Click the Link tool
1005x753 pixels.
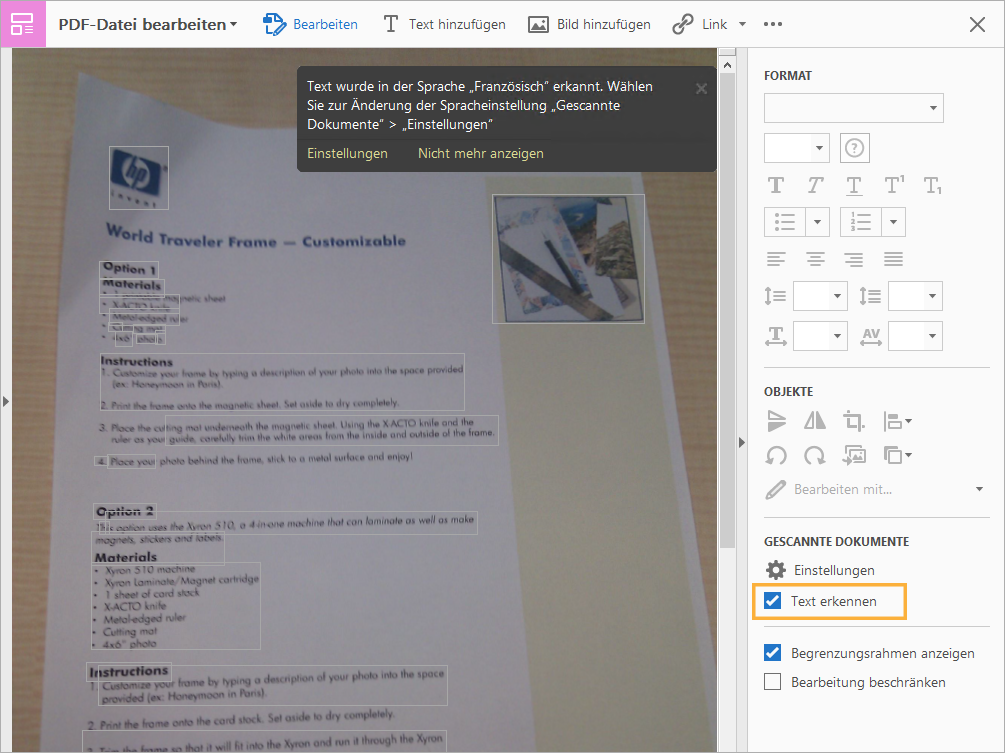pos(700,24)
